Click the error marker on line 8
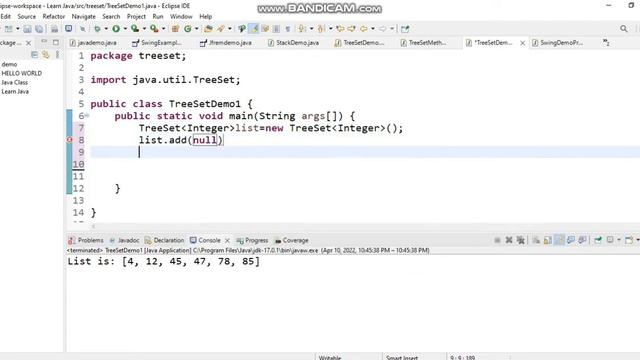Viewport: 640px width, 360px height. point(69,140)
